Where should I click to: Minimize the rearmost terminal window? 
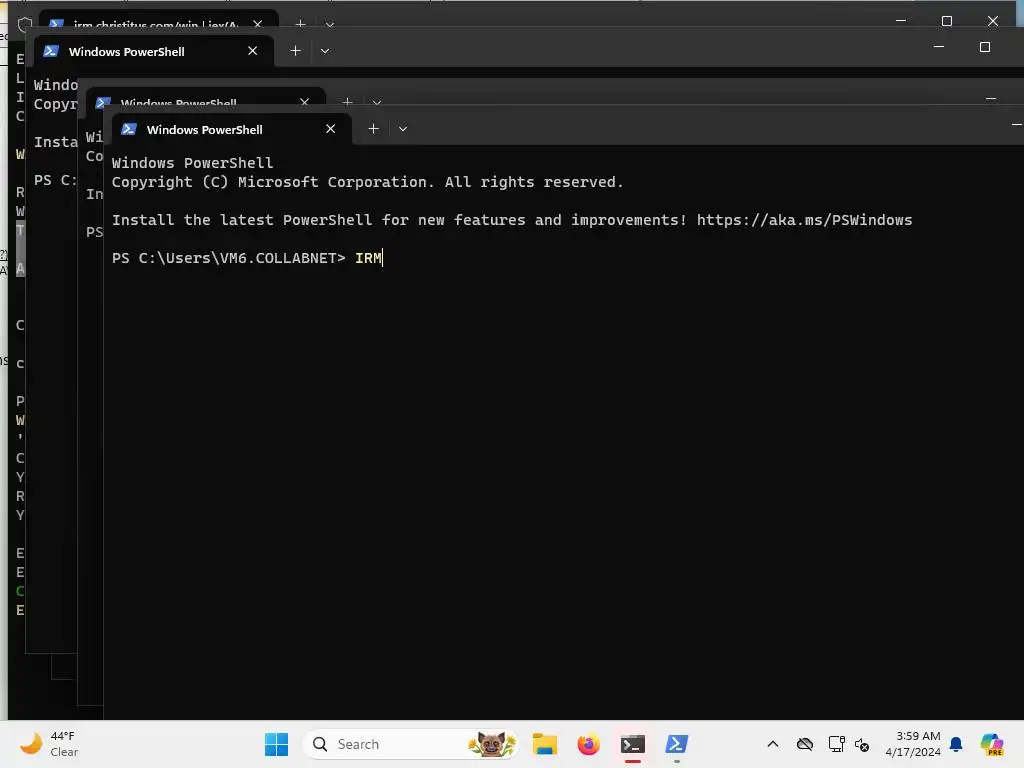[x=901, y=21]
